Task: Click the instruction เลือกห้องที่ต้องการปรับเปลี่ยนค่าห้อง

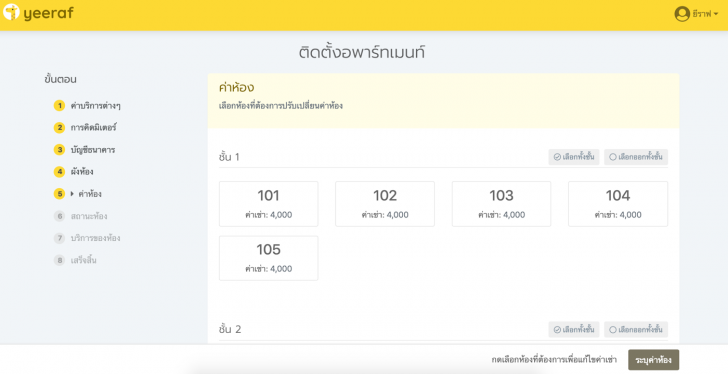Action: coord(281,106)
